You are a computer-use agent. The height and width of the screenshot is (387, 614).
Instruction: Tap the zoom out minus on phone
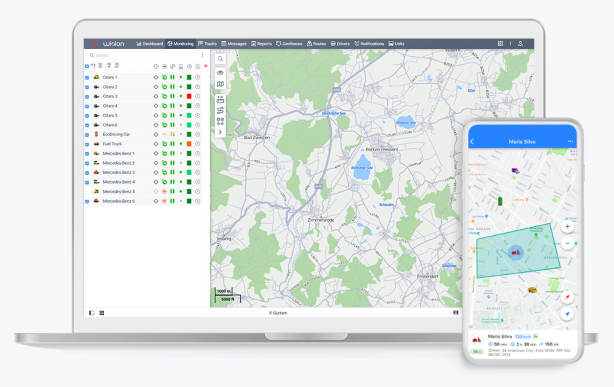(567, 243)
